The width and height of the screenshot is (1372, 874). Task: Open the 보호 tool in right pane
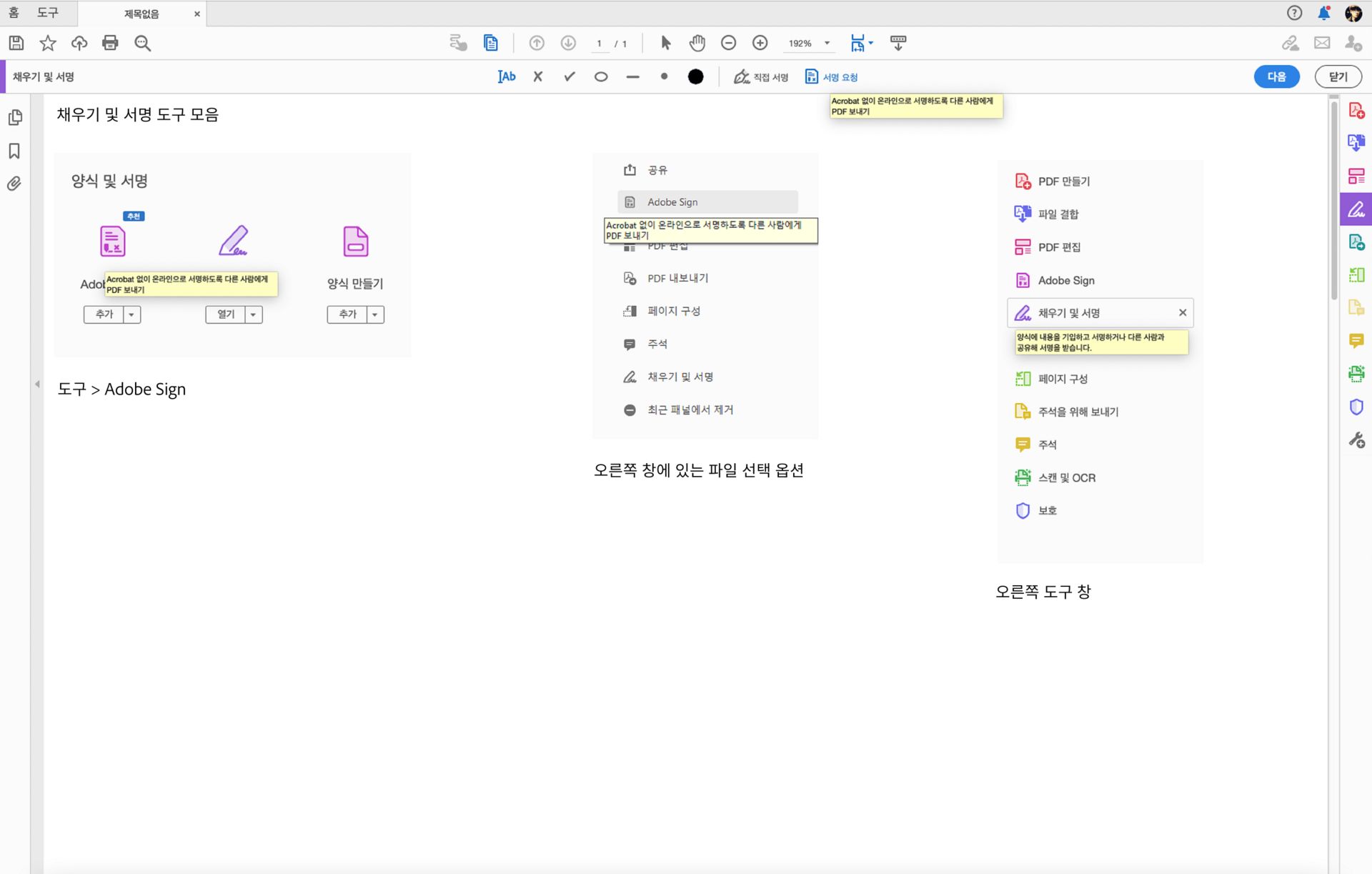coord(1048,510)
